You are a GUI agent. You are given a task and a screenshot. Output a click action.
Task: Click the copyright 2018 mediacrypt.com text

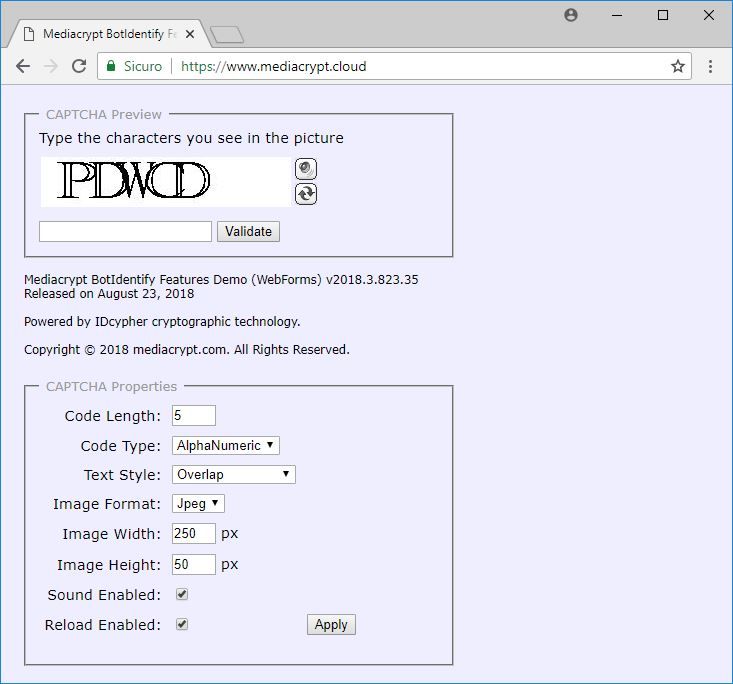[187, 350]
